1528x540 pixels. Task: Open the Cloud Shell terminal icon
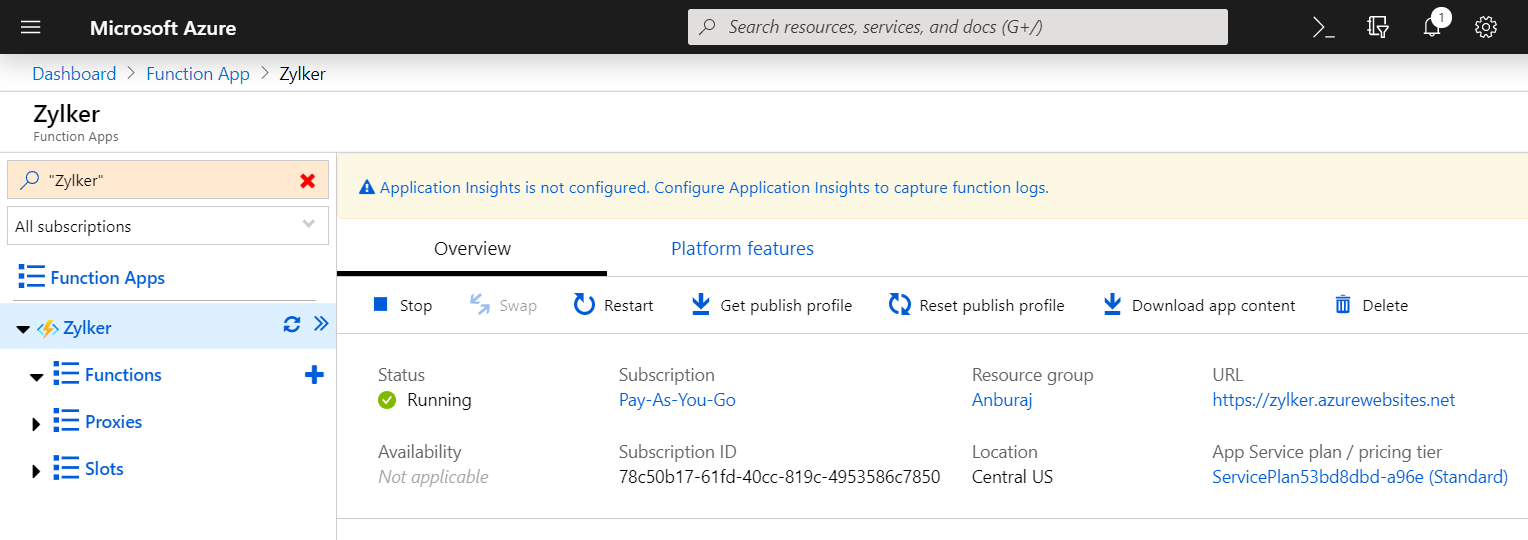[1323, 28]
